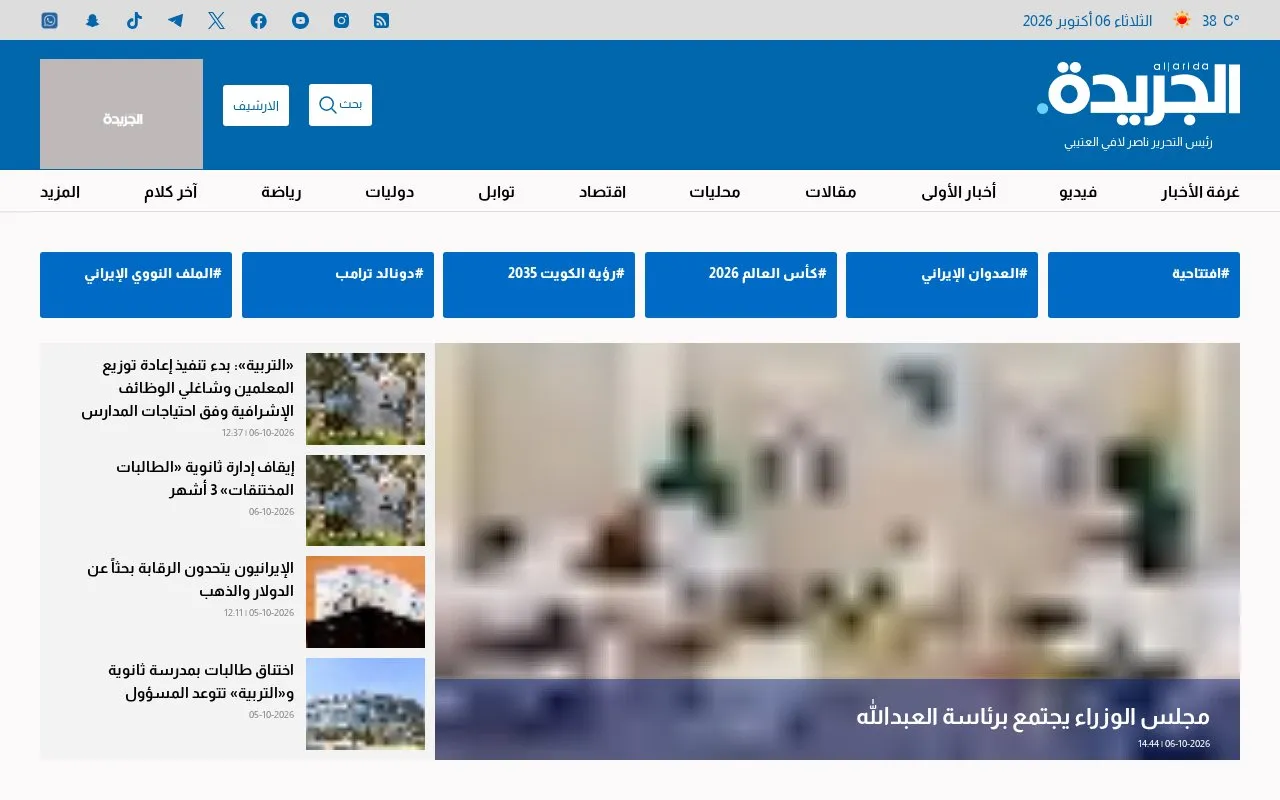Screen dimensions: 1280x800
Task: Open the WhatsApp social link icon
Action: click(50, 20)
